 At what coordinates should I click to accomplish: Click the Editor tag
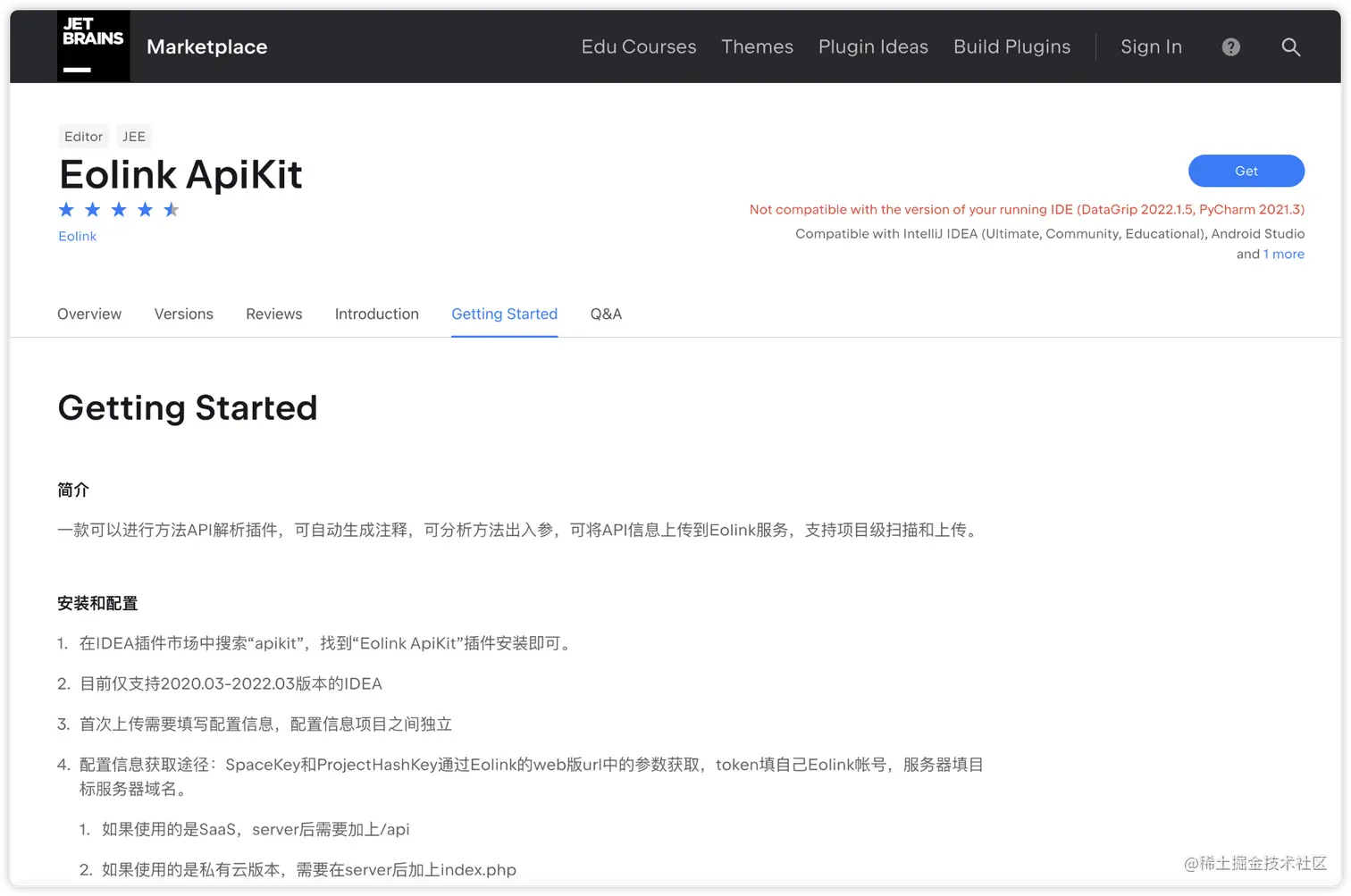pos(83,137)
